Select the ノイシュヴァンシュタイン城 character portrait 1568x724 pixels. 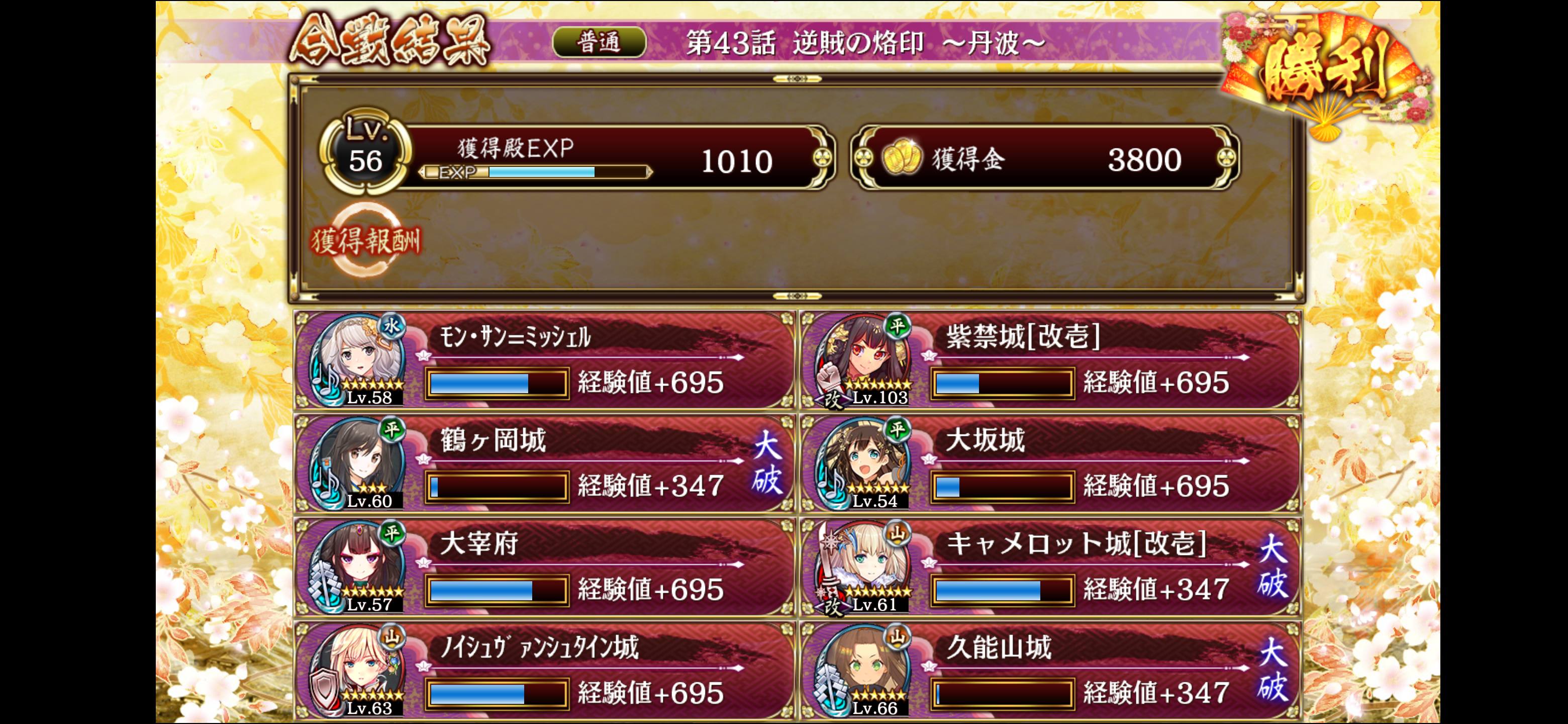click(x=358, y=670)
